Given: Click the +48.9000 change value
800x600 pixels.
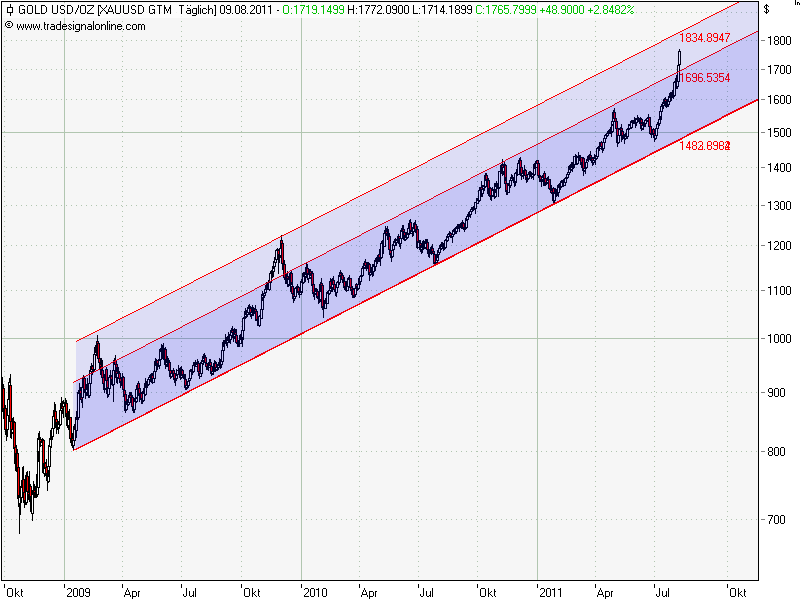Looking at the screenshot, I should point(562,10).
